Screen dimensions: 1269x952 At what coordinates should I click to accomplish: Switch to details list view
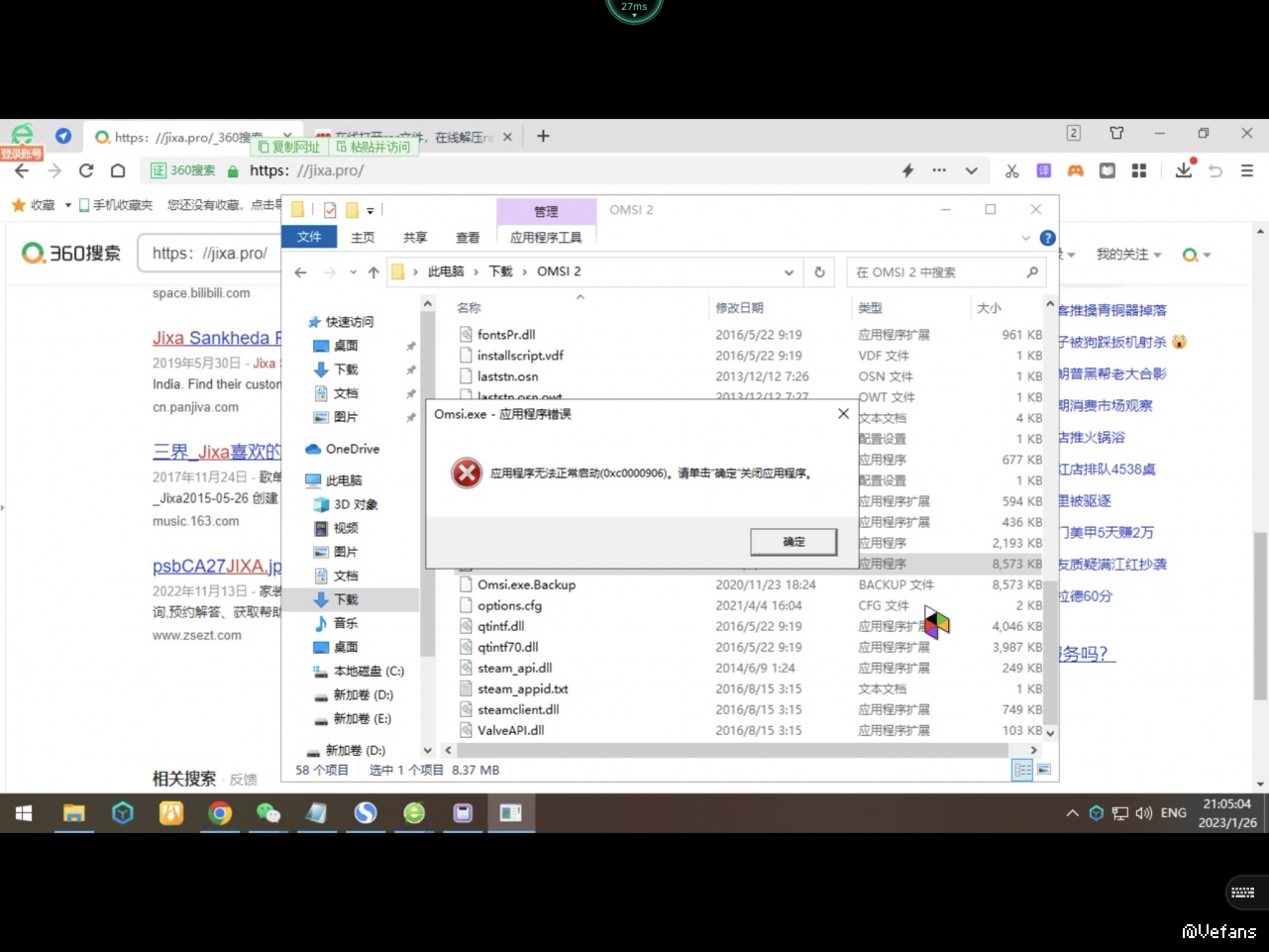tap(1022, 770)
